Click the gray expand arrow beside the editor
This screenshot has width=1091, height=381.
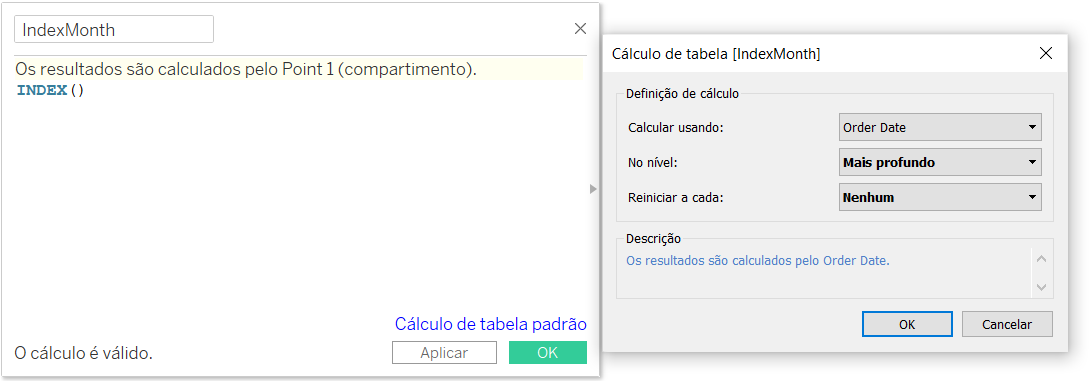(x=594, y=188)
